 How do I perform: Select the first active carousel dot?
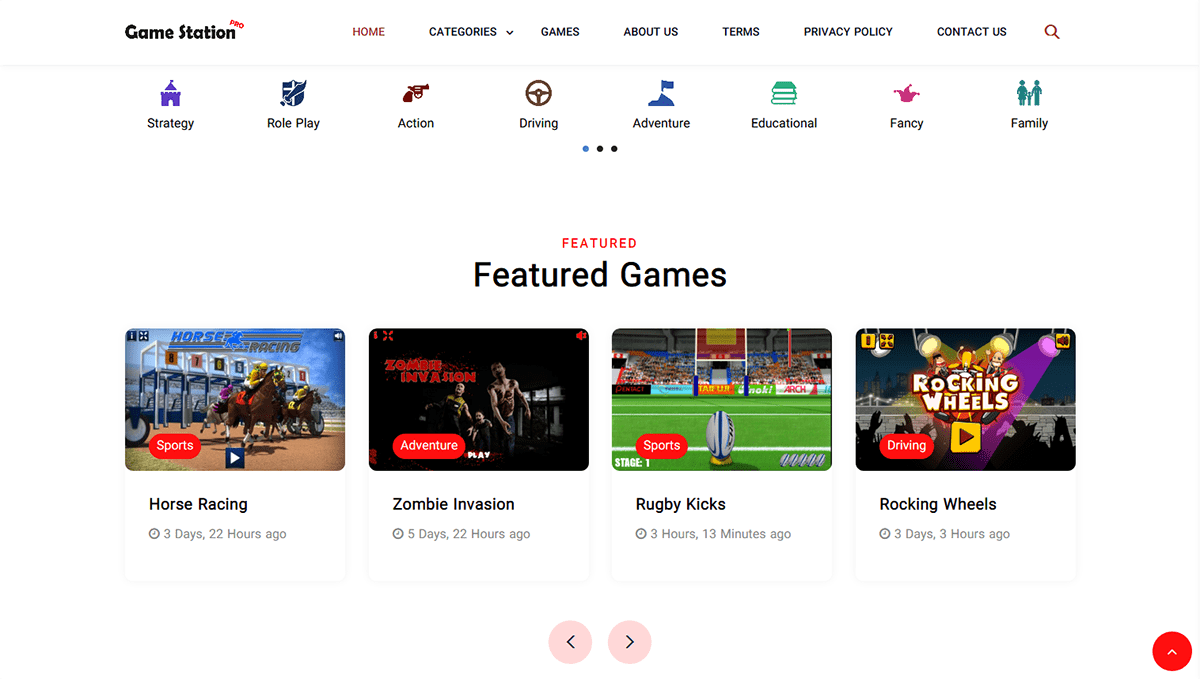pyautogui.click(x=586, y=149)
